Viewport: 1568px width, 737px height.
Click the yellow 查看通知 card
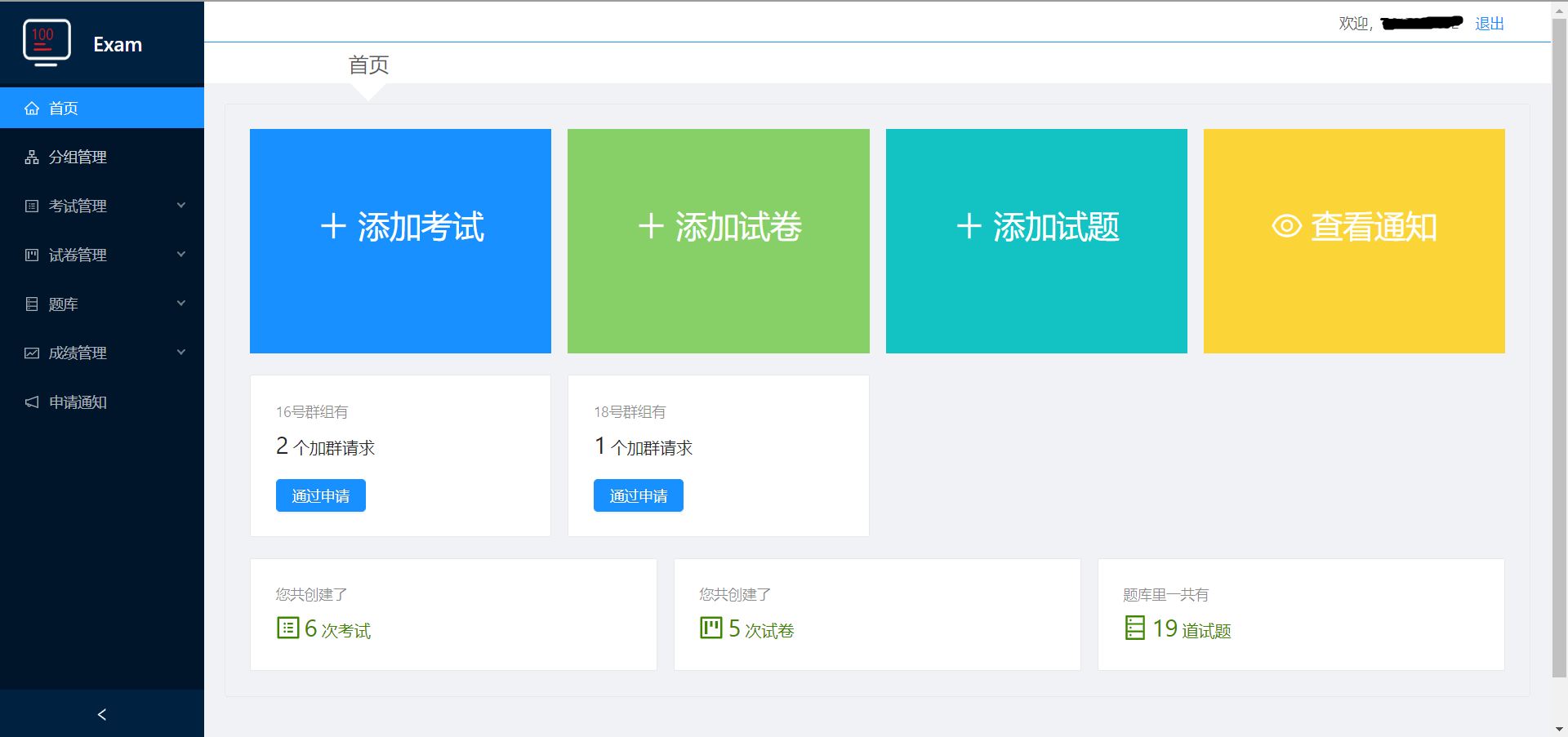click(1354, 241)
